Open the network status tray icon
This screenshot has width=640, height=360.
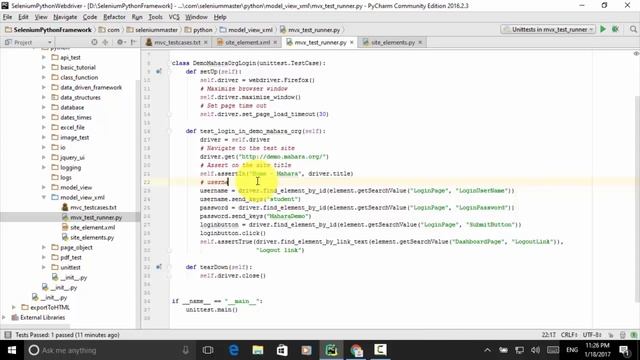(519, 350)
